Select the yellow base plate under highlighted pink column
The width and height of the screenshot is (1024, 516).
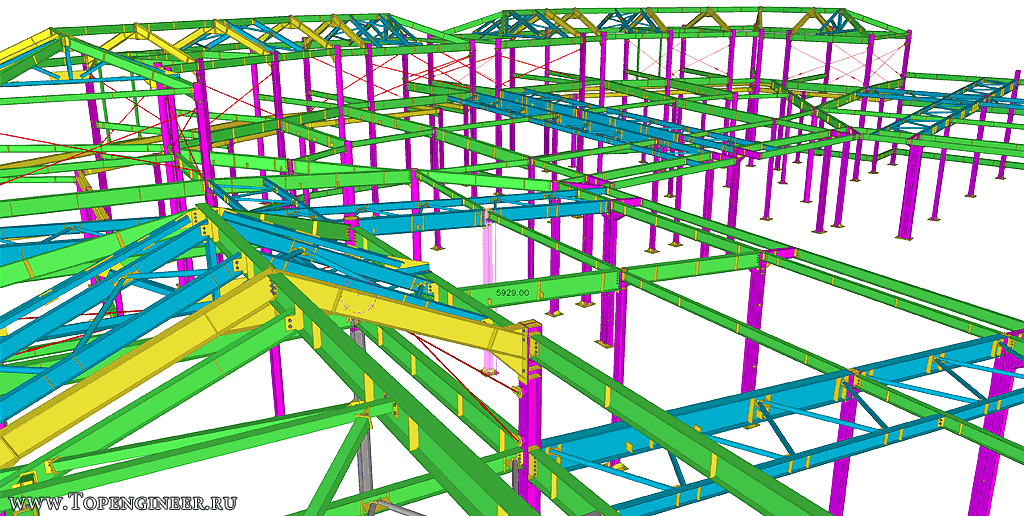click(489, 373)
